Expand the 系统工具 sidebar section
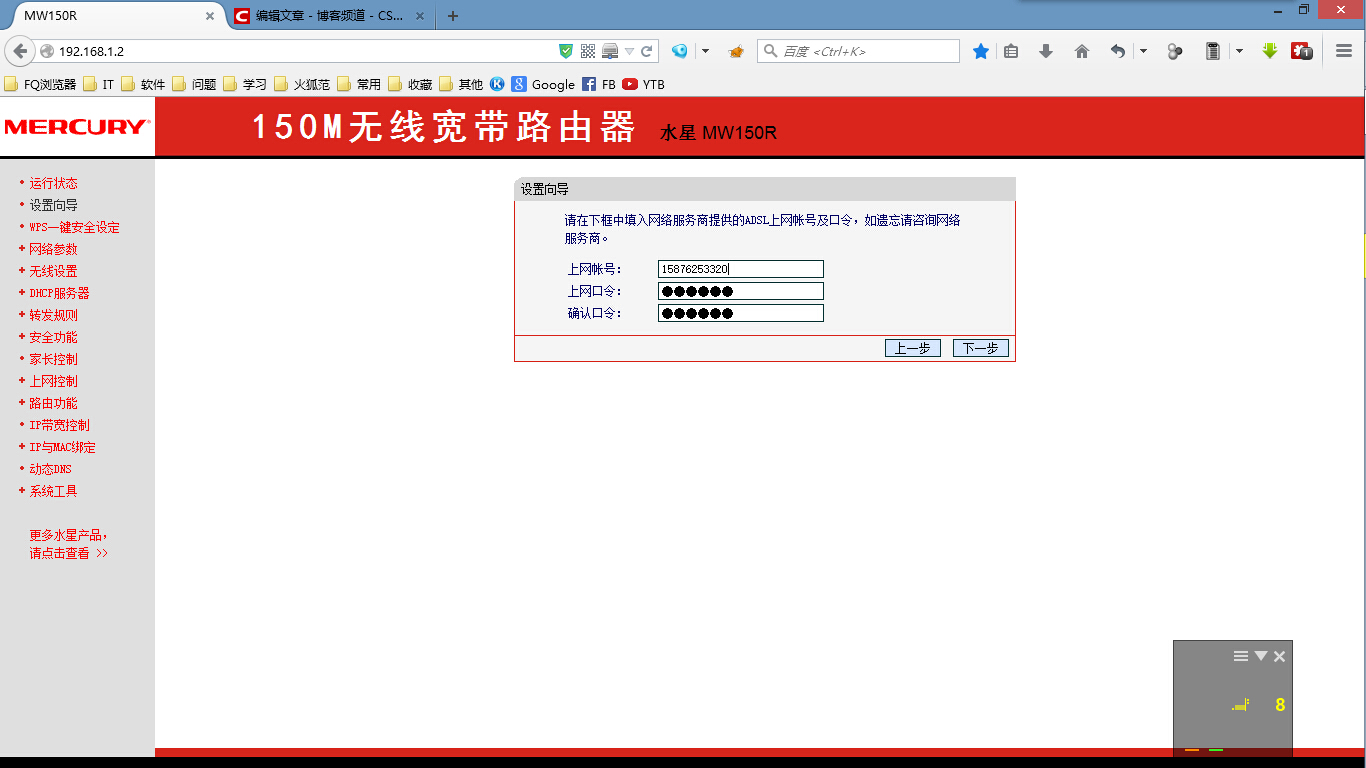 (53, 491)
